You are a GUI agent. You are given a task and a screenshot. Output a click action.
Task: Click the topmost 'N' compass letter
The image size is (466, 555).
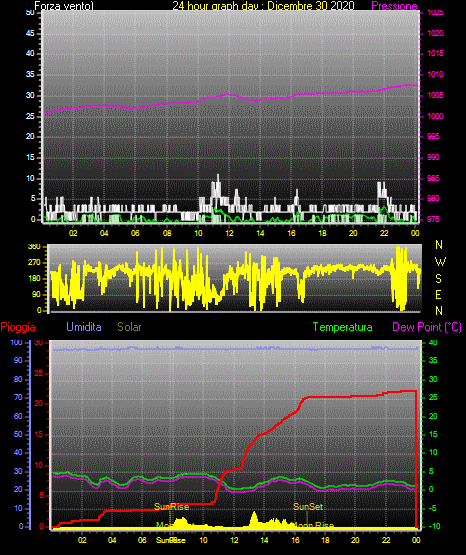[439, 245]
